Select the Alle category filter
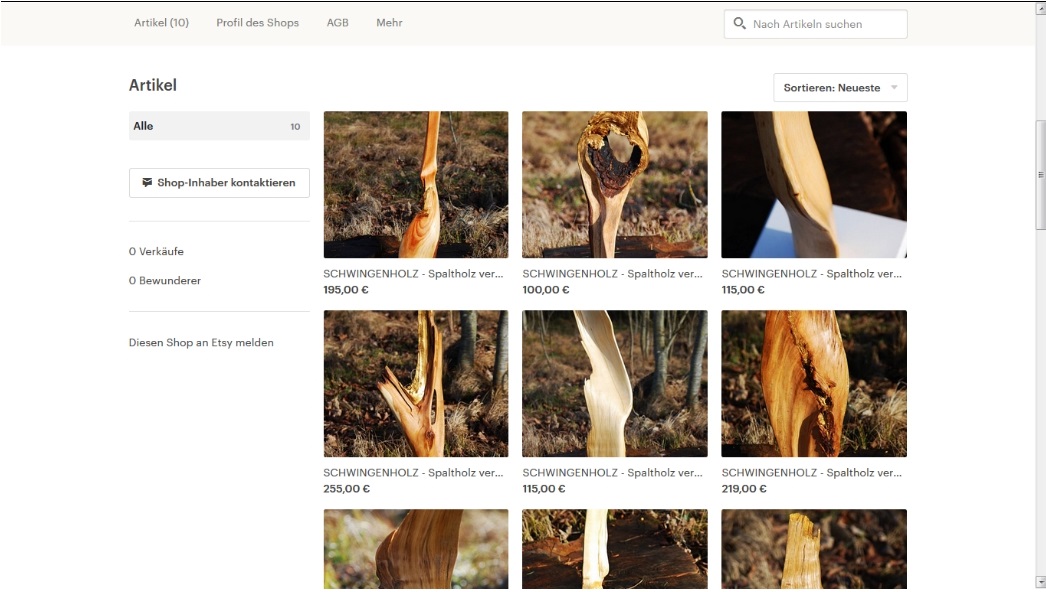Image resolution: width=1046 pixels, height=592 pixels. click(x=219, y=126)
